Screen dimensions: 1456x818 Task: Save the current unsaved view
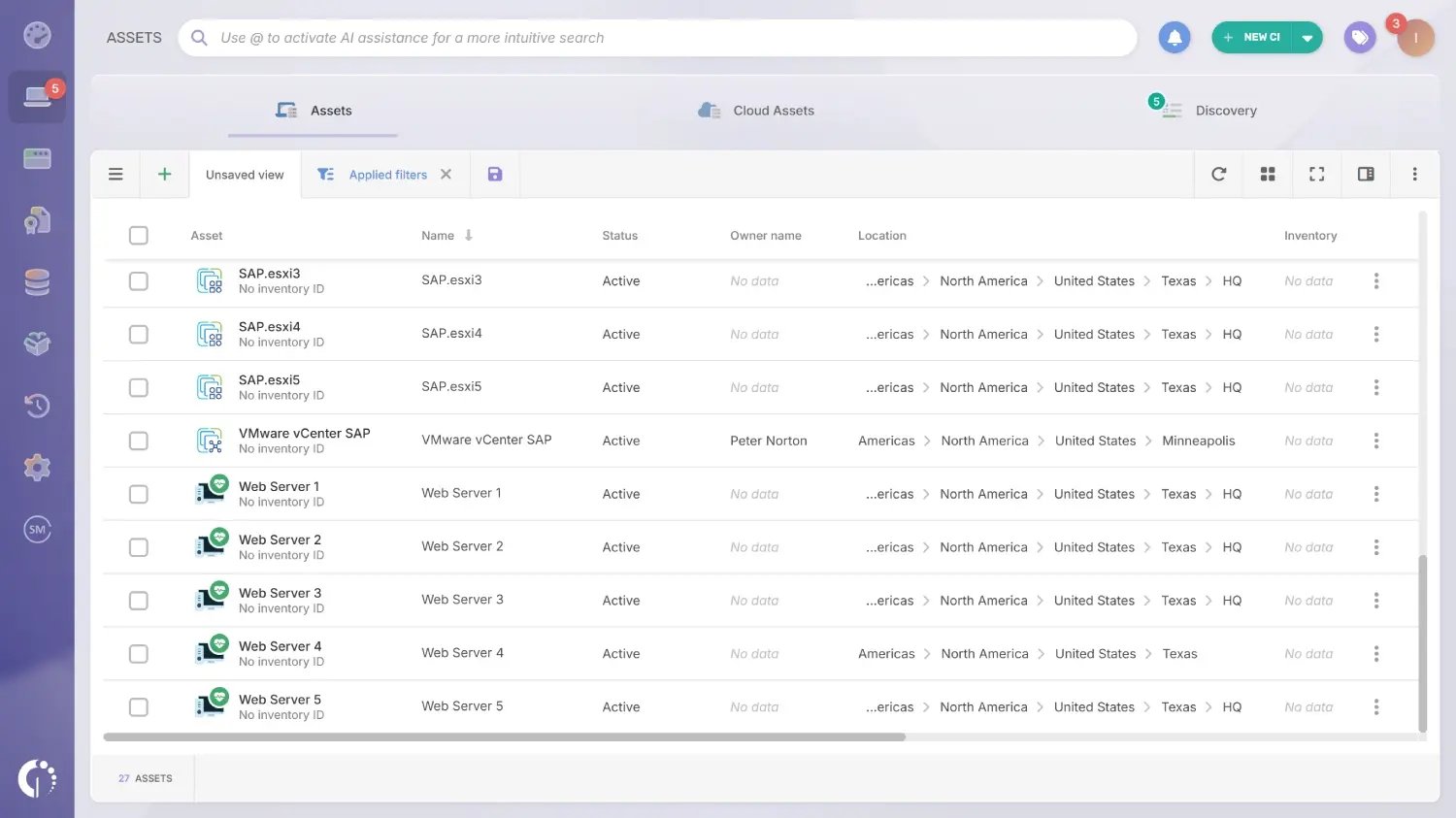pyautogui.click(x=494, y=174)
